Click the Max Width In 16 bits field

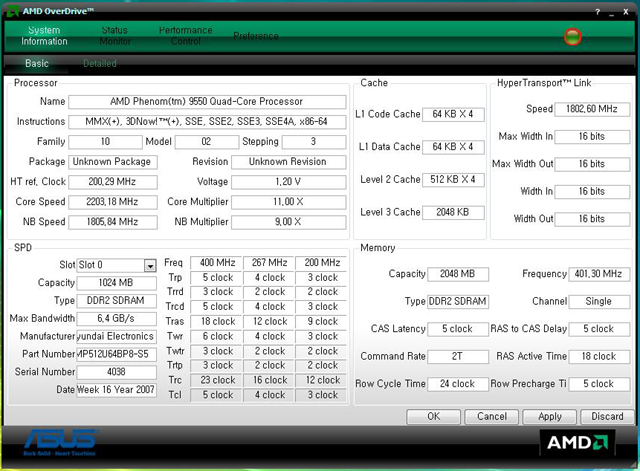point(592,137)
